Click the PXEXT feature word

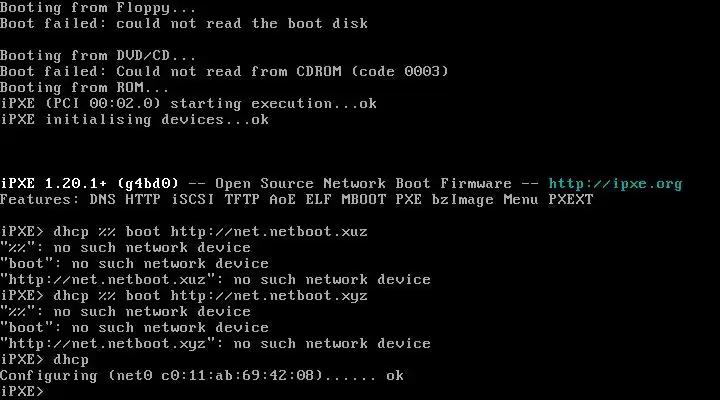pos(569,199)
